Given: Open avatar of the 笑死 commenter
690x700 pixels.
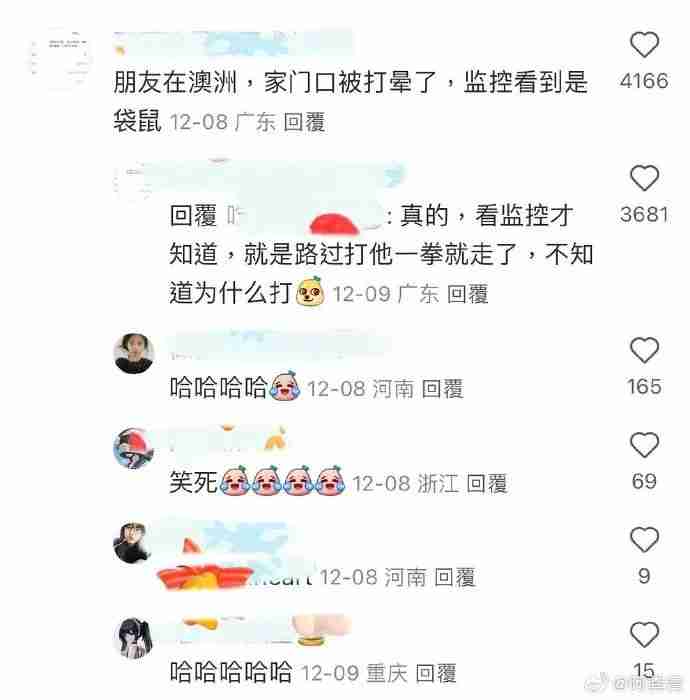Looking at the screenshot, I should 133,448.
